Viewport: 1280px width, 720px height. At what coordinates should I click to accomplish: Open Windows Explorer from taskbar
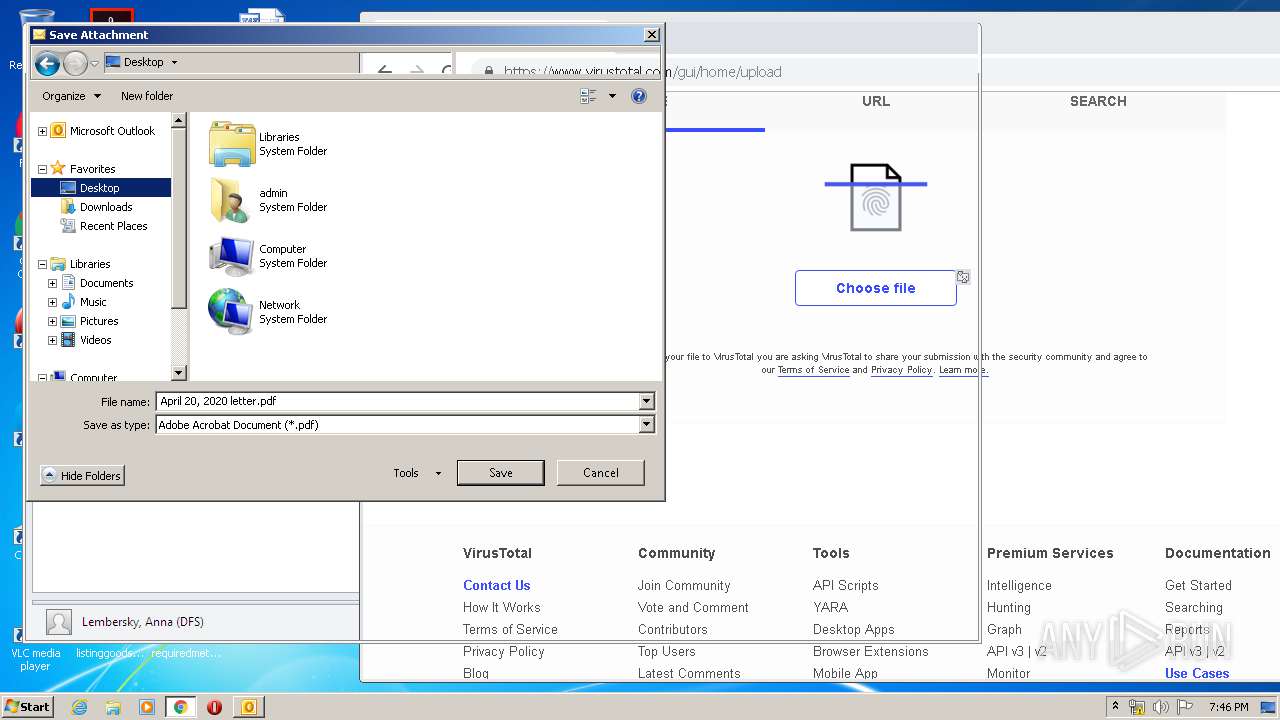point(113,707)
